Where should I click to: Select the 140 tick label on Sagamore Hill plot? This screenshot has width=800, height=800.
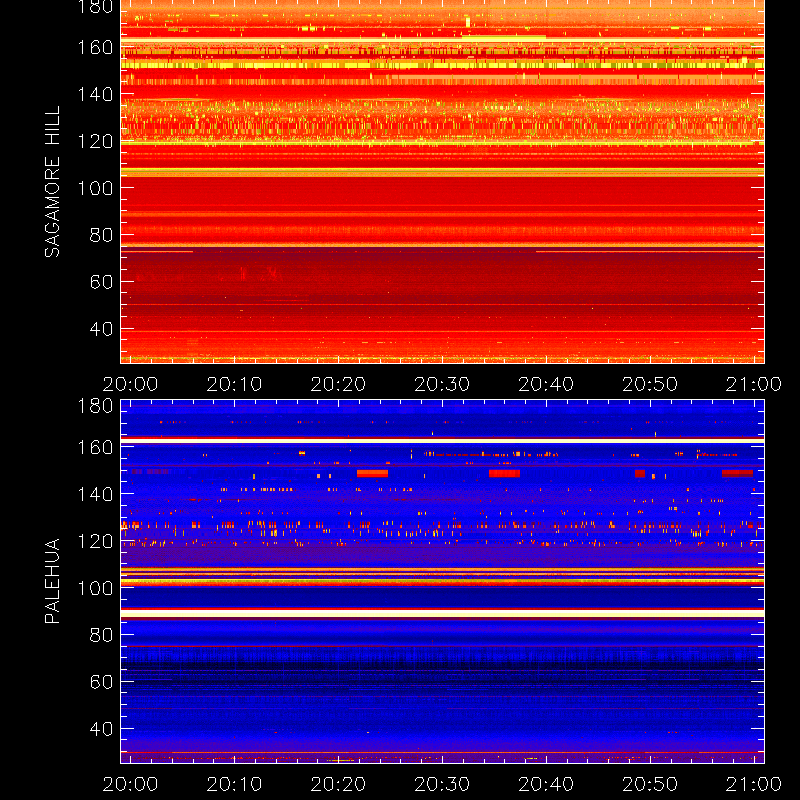tap(95, 94)
